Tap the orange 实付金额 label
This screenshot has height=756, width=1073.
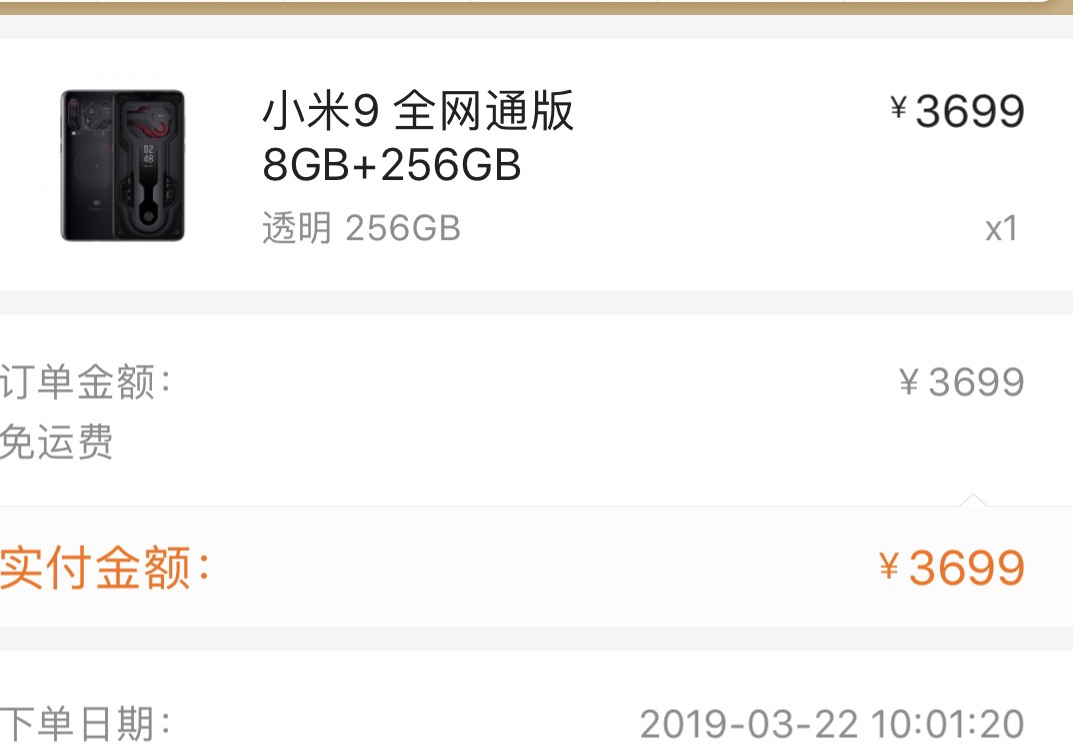coord(105,567)
